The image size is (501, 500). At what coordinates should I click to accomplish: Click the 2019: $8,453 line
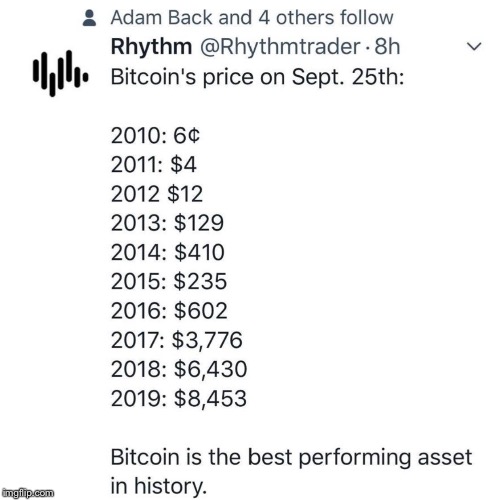pyautogui.click(x=179, y=399)
